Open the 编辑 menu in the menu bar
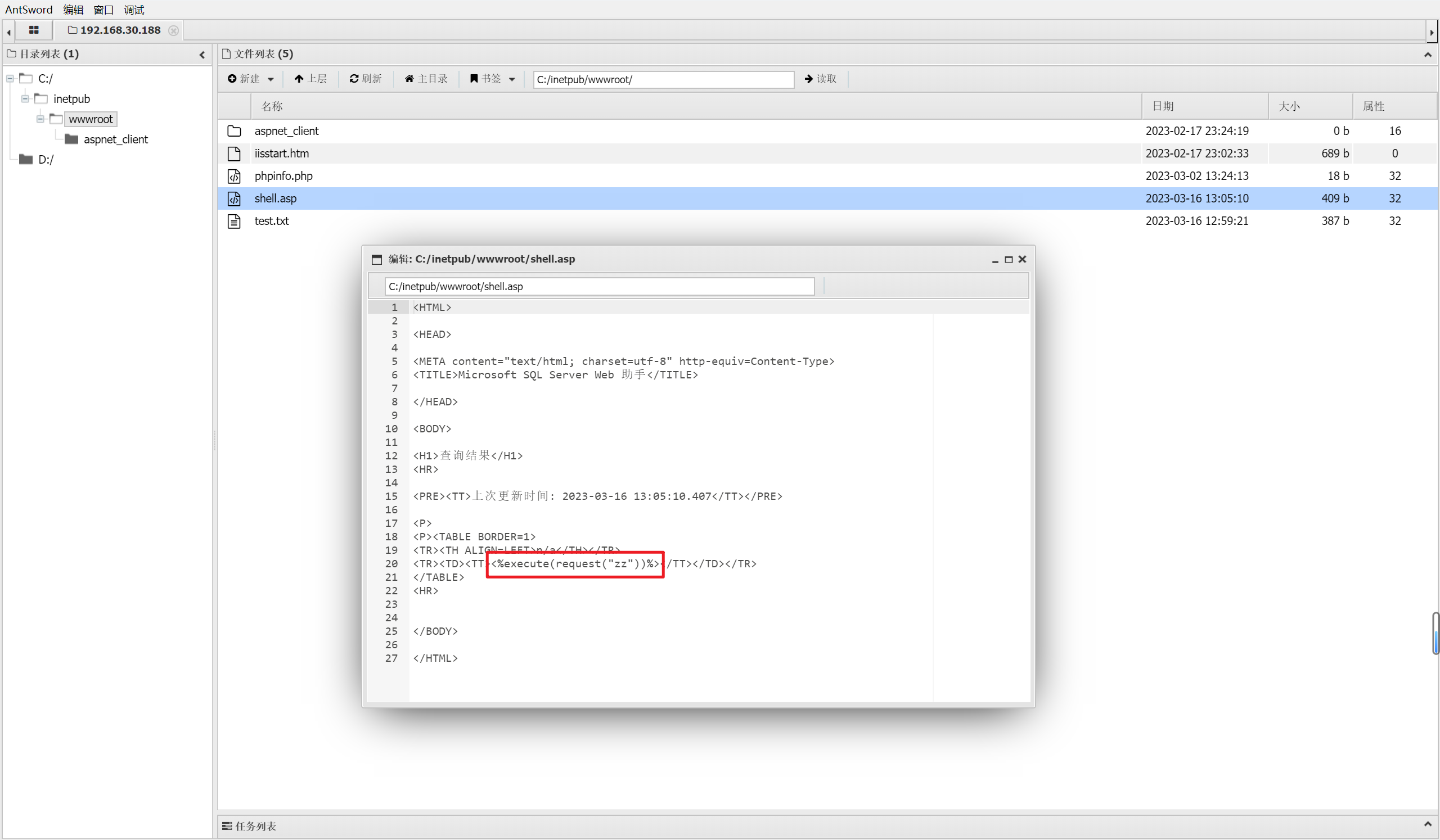1440x840 pixels. [x=73, y=10]
